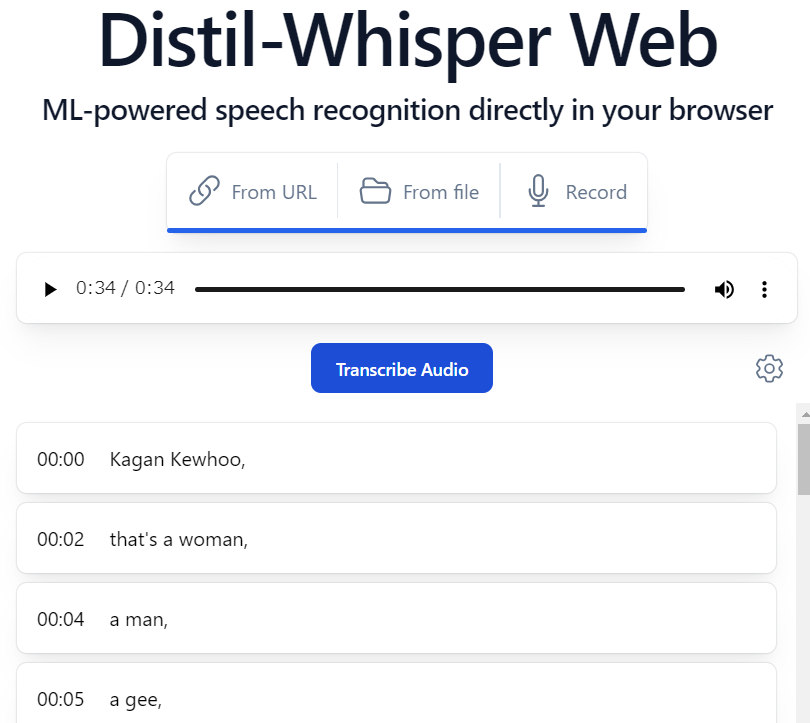This screenshot has height=723, width=810.
Task: Click the 00:00 timestamp
Action: (60, 459)
